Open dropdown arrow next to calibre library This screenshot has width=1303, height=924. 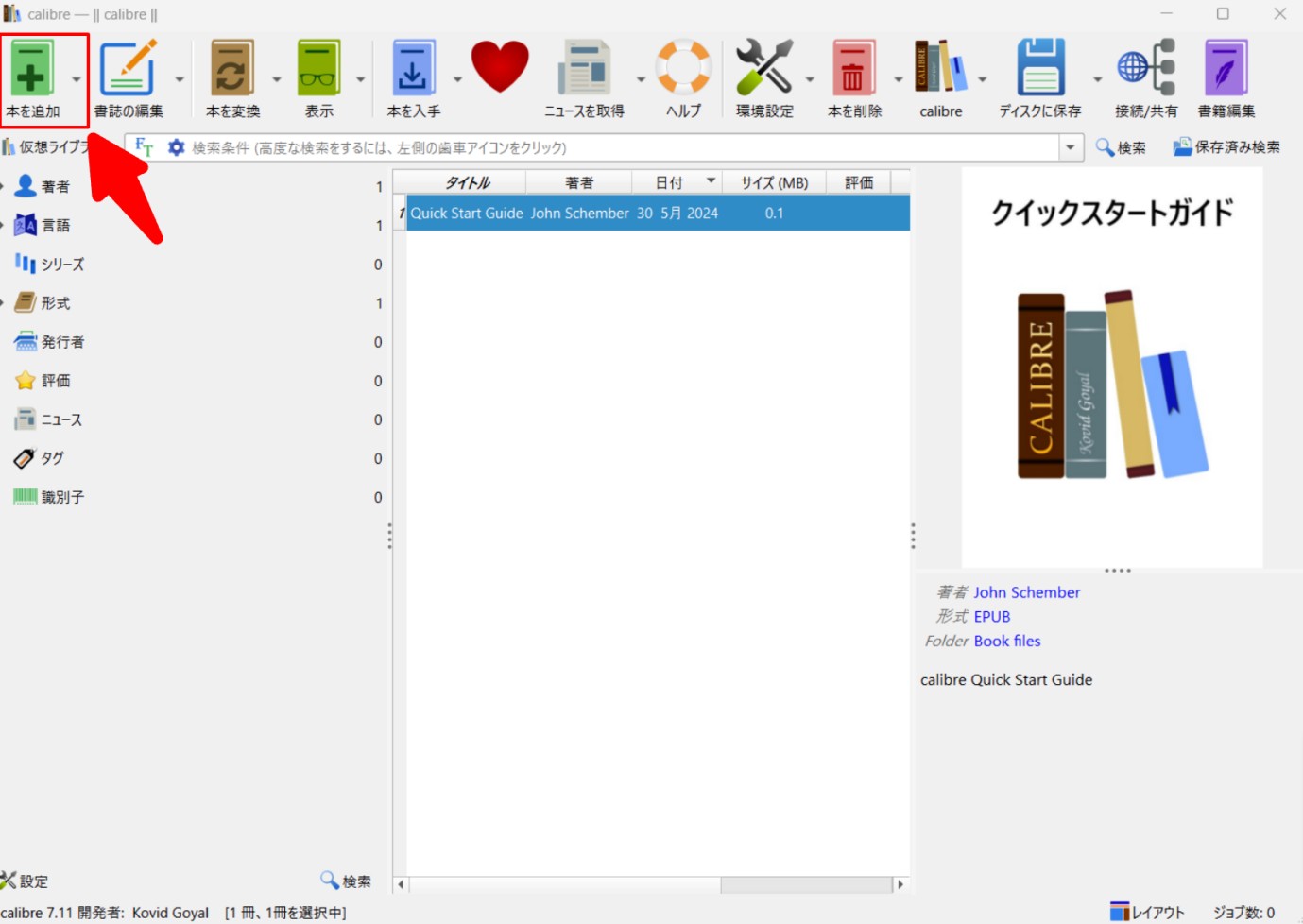pyautogui.click(x=983, y=79)
